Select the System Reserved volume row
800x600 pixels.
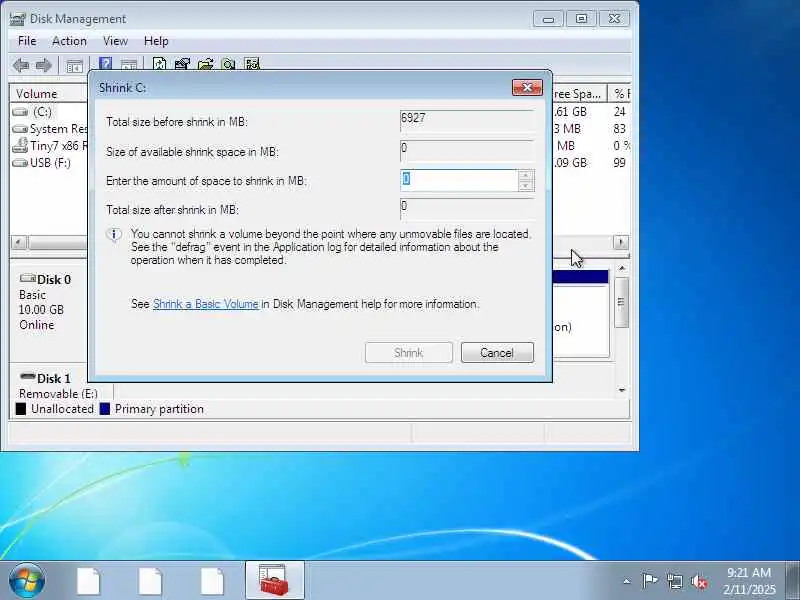49,129
